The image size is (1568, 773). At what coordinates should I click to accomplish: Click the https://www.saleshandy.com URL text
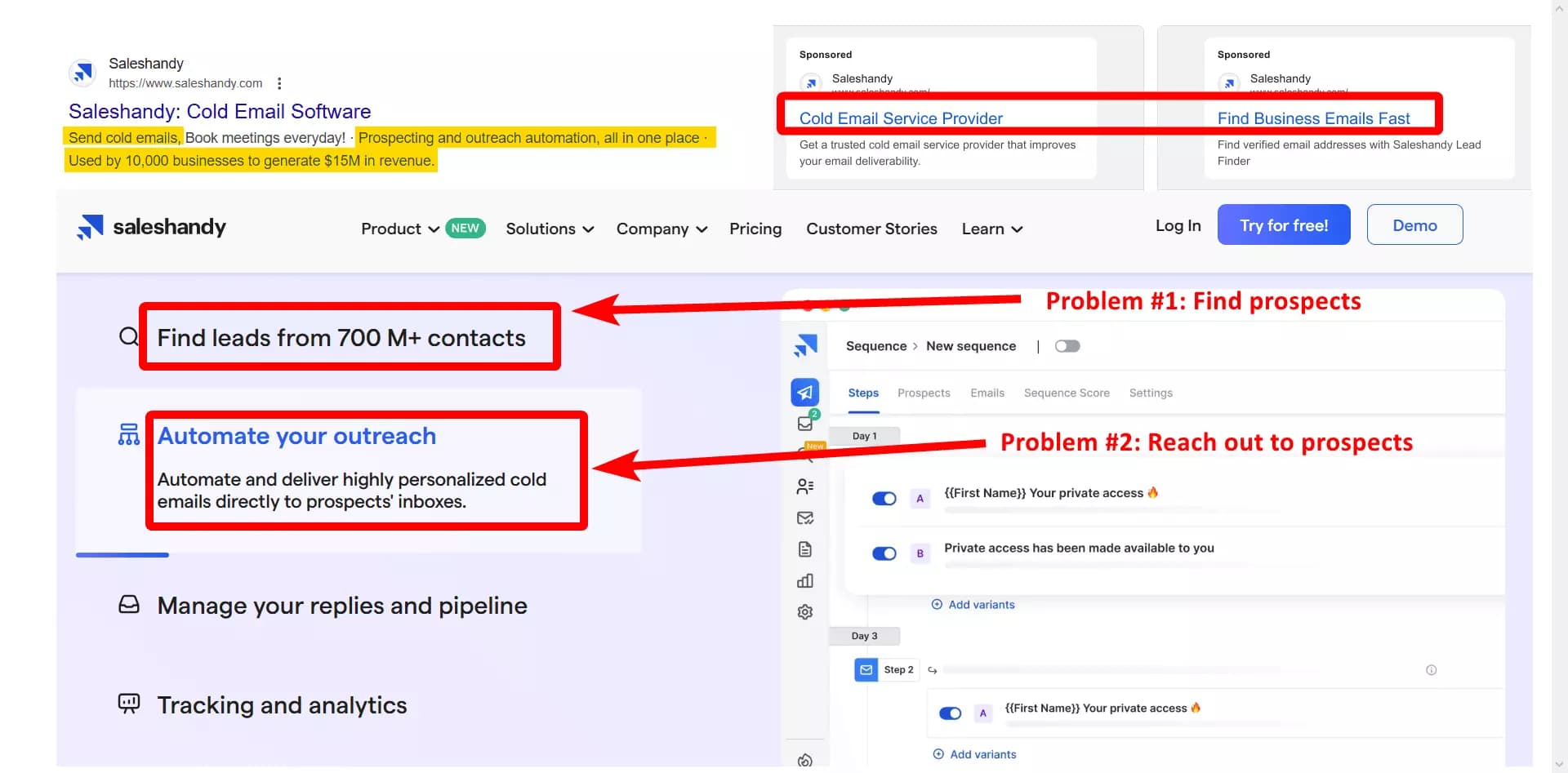coord(185,83)
